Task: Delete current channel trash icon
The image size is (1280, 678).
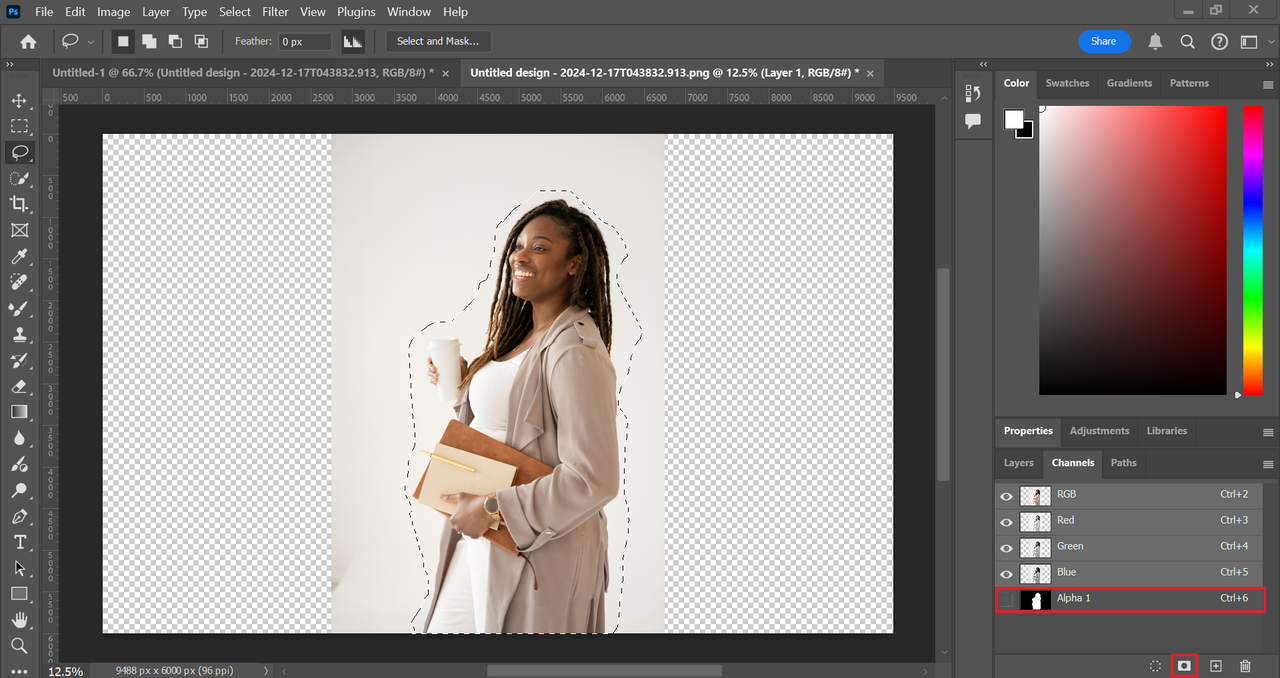Action: pos(1245,665)
